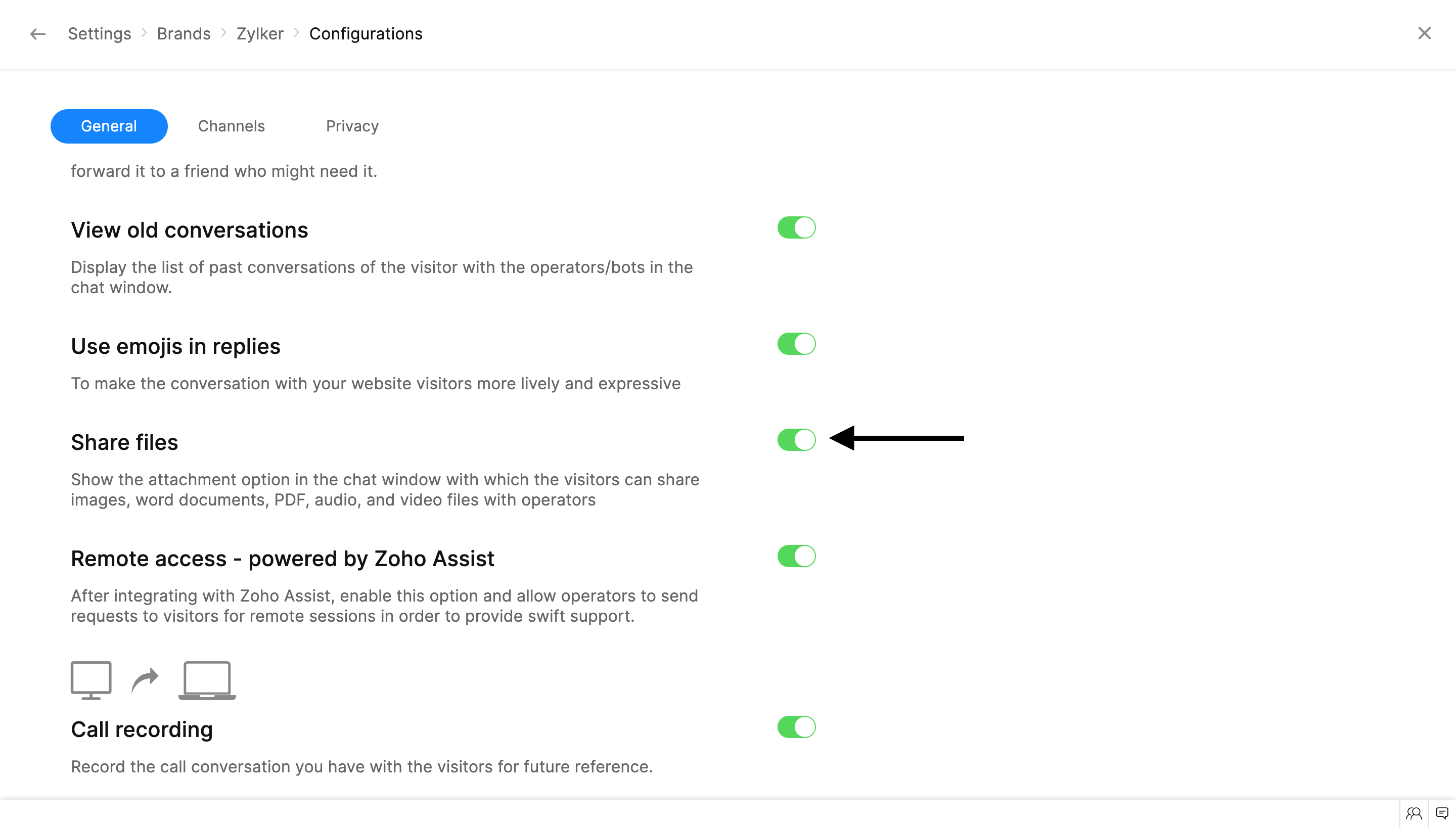Toggle View old conversations switch
Screen dimensions: 1456x828
tap(796, 227)
